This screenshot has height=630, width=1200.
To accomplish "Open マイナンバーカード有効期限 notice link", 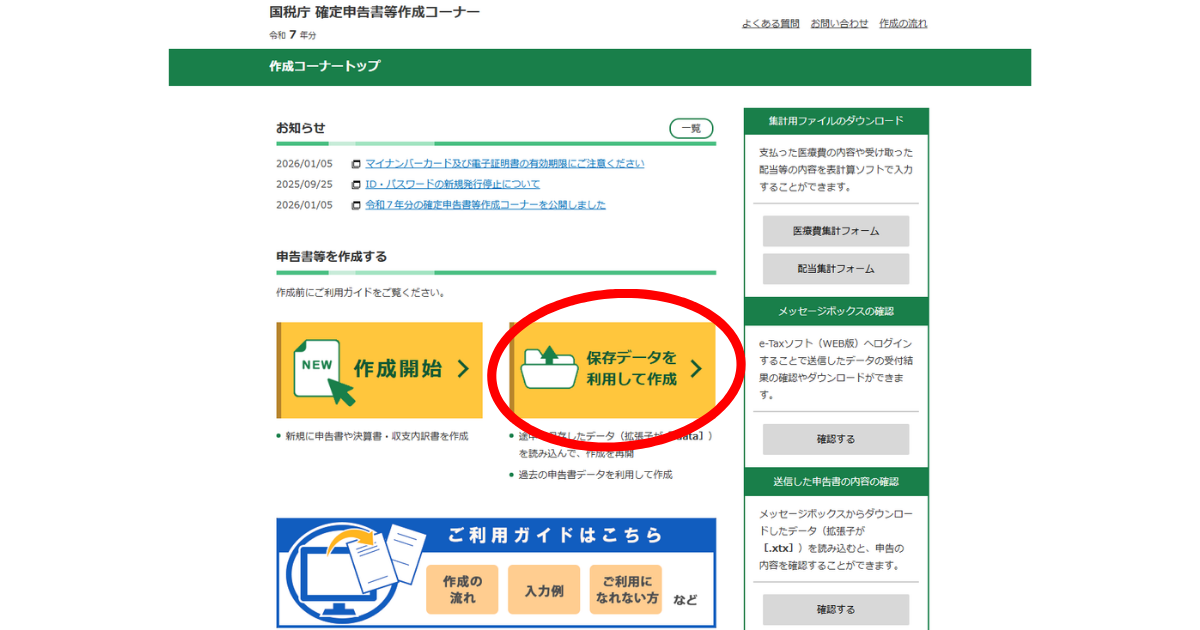I will [505, 164].
